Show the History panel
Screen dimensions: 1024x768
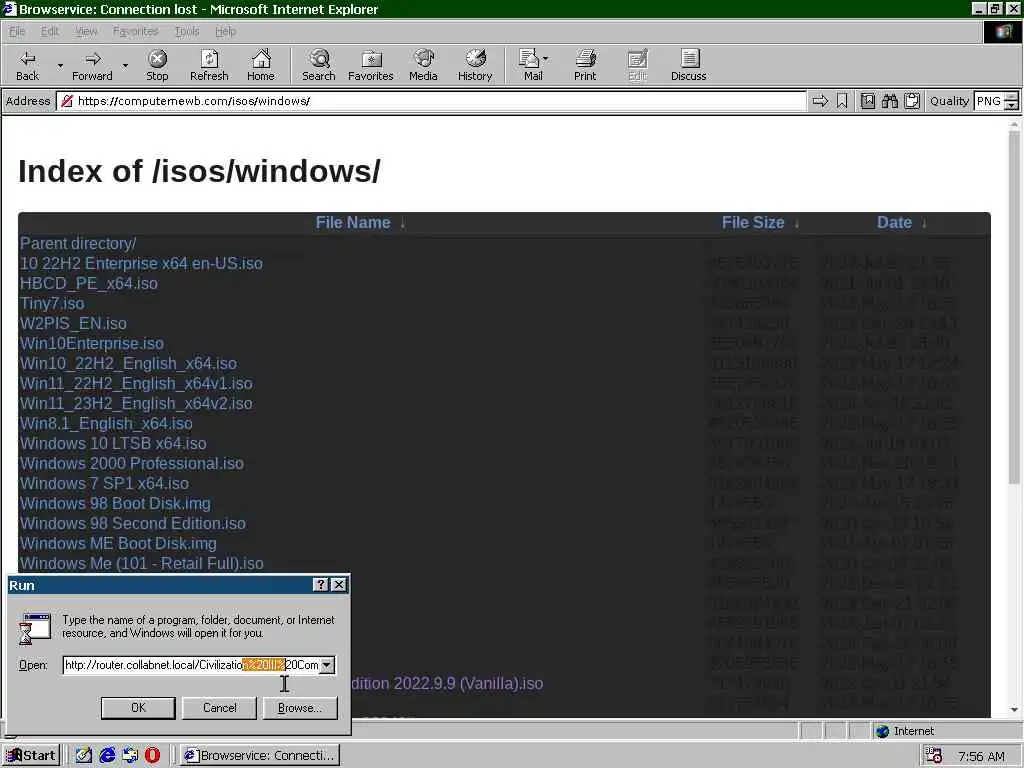[475, 65]
